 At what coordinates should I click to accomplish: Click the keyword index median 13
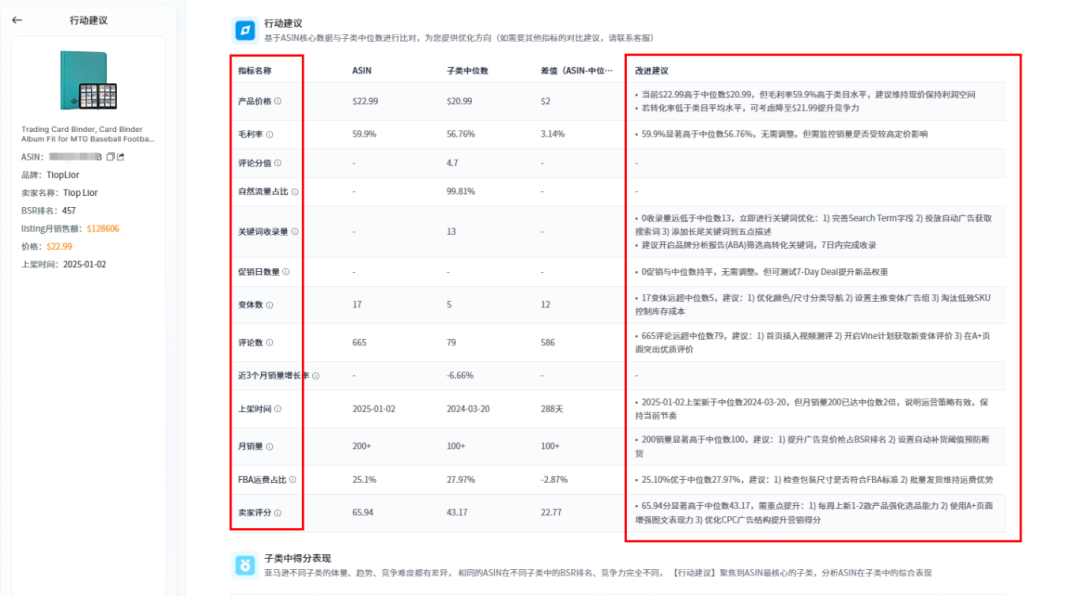pyautogui.click(x=451, y=232)
